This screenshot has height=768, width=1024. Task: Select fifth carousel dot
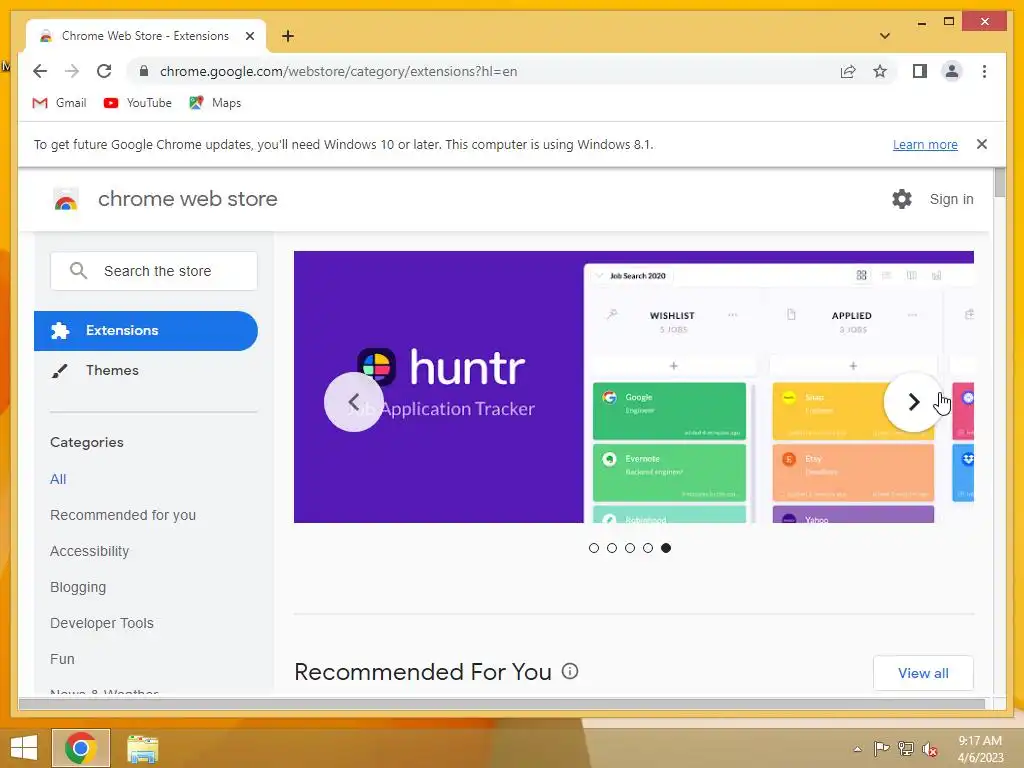click(x=665, y=548)
